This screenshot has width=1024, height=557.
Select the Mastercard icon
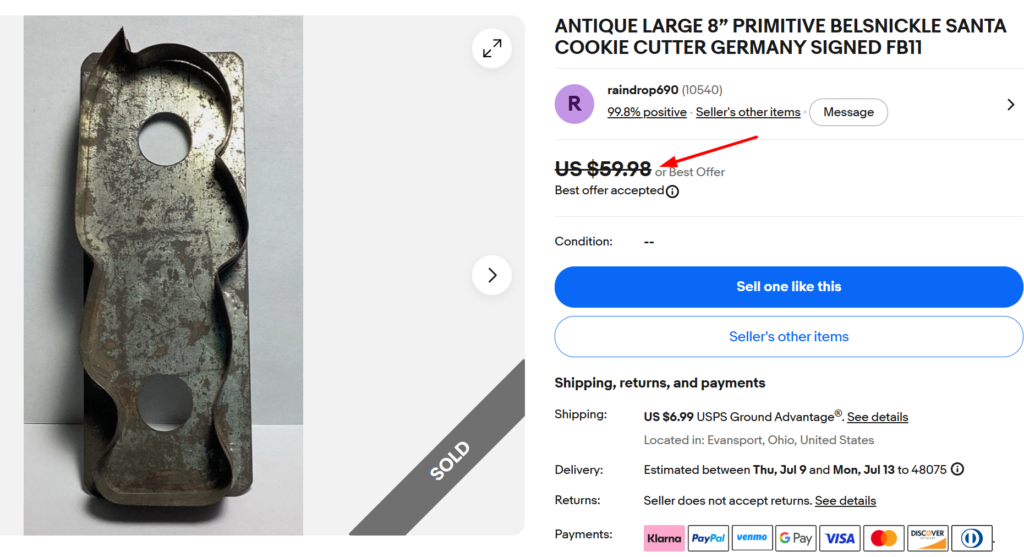[x=884, y=538]
